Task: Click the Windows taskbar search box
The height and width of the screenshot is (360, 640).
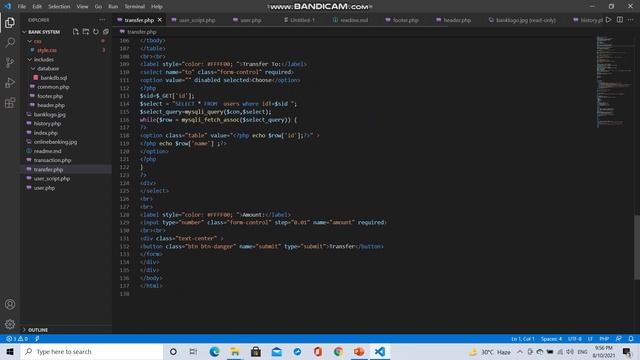Action: click(x=92, y=351)
